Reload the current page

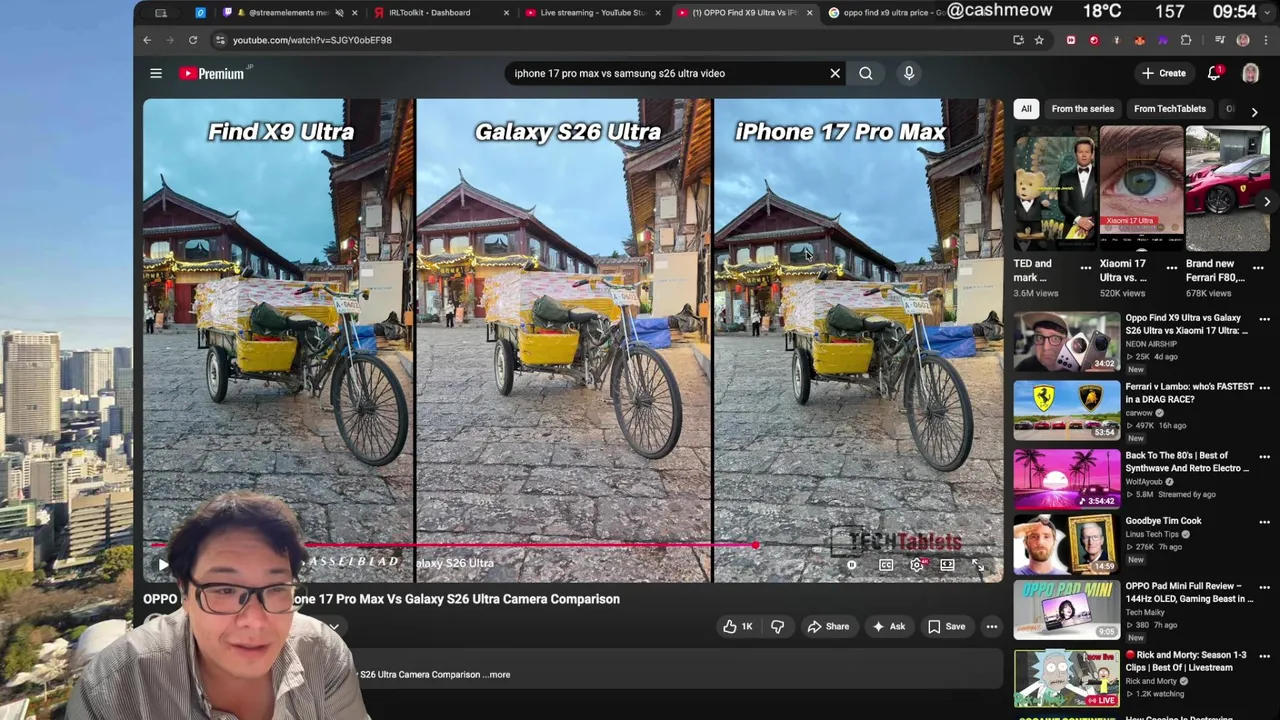(x=193, y=40)
